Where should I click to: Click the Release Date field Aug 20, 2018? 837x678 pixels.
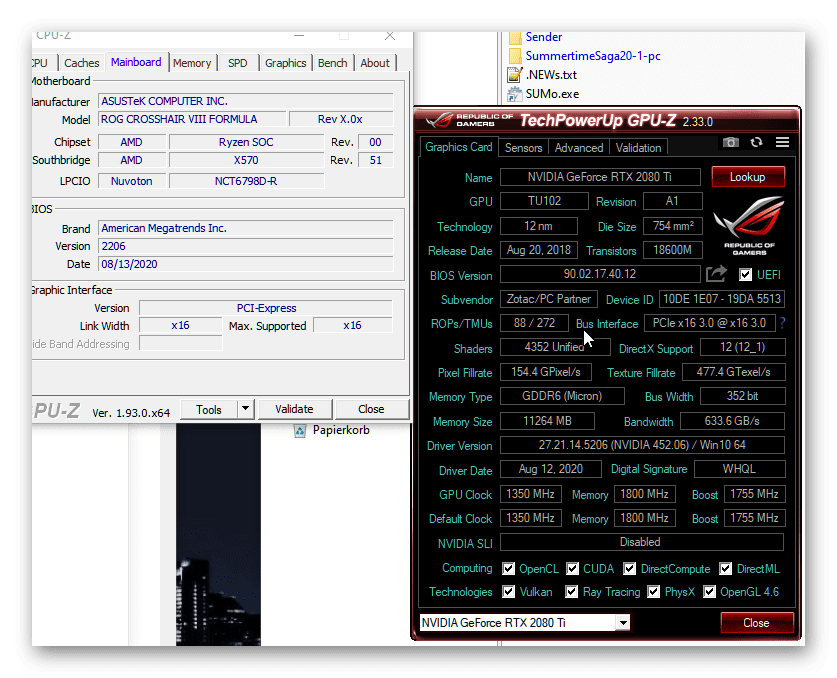coord(539,250)
